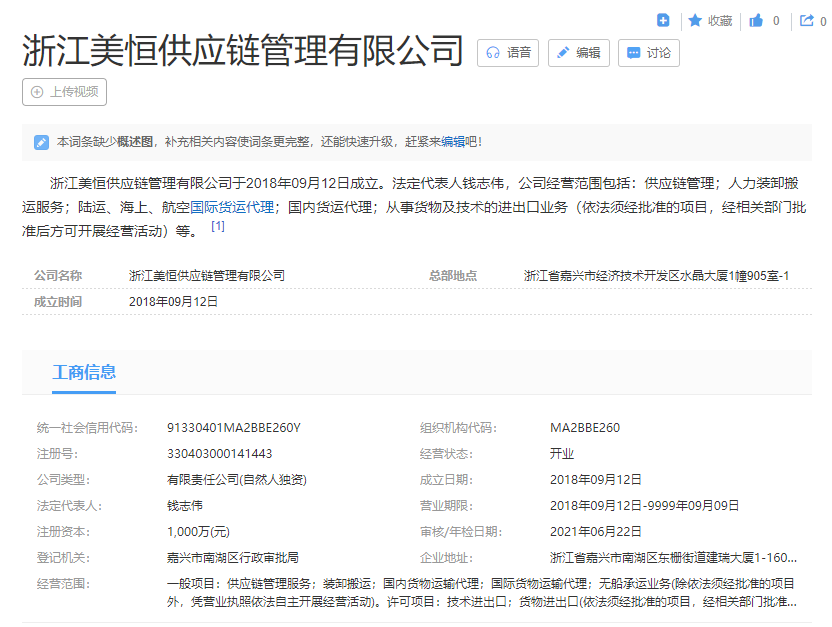
Task: Open the 国际货运代理 link
Action: pos(232,207)
